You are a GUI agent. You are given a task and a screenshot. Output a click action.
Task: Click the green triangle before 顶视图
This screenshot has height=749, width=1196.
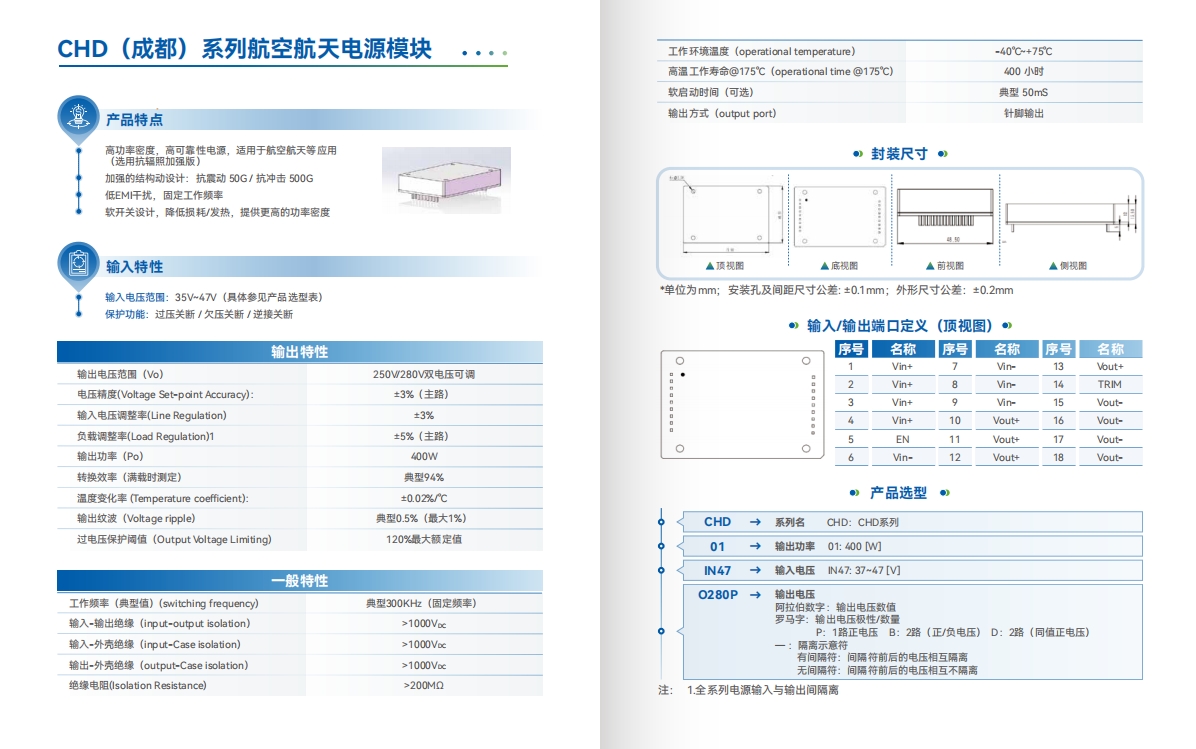(709, 266)
